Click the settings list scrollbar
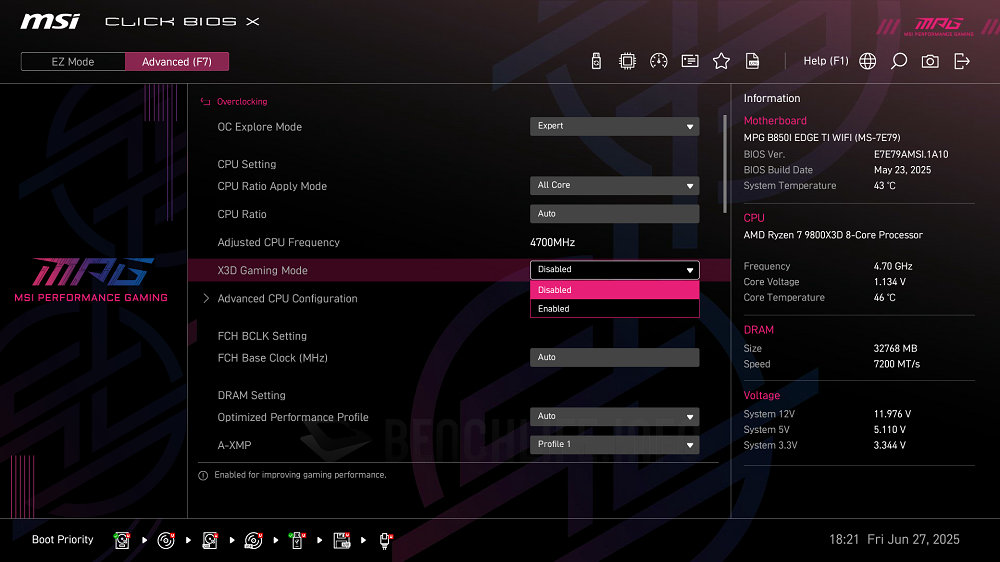The height and width of the screenshot is (562, 1000). tap(724, 164)
